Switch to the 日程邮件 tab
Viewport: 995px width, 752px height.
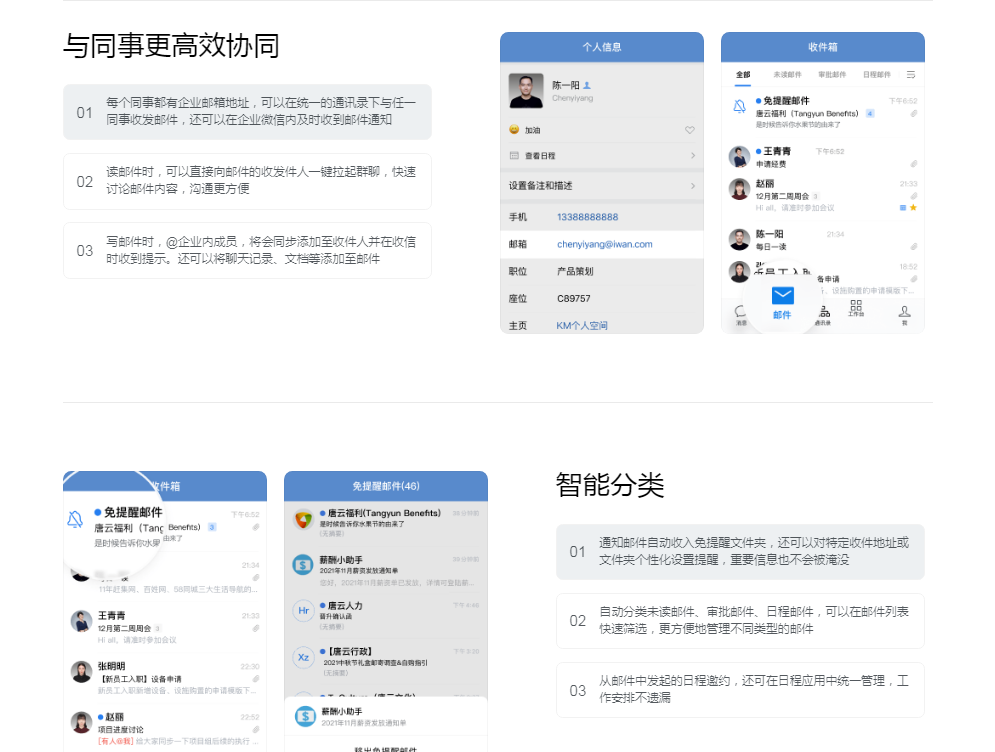click(x=877, y=74)
